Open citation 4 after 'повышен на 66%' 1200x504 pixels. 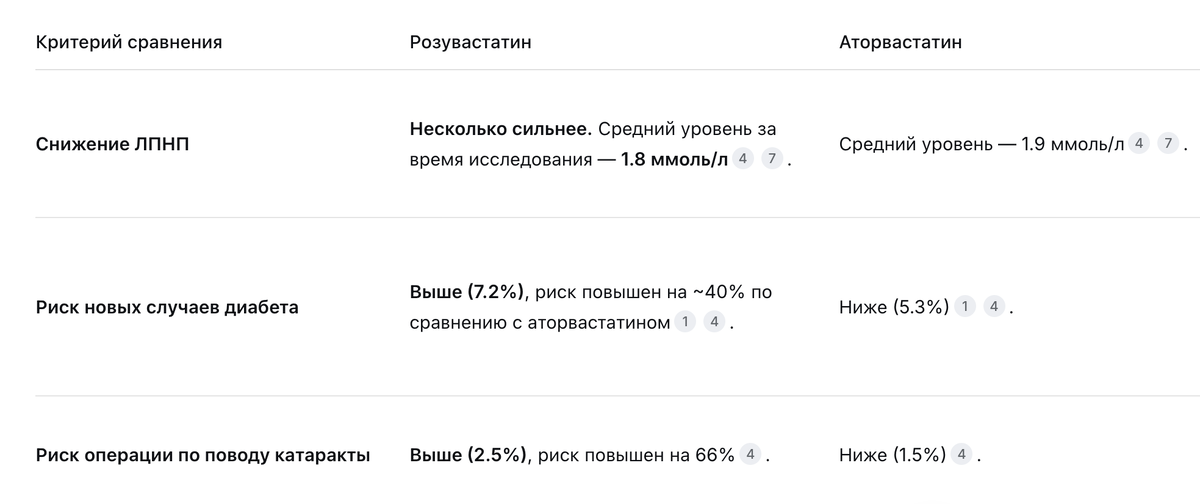750,455
